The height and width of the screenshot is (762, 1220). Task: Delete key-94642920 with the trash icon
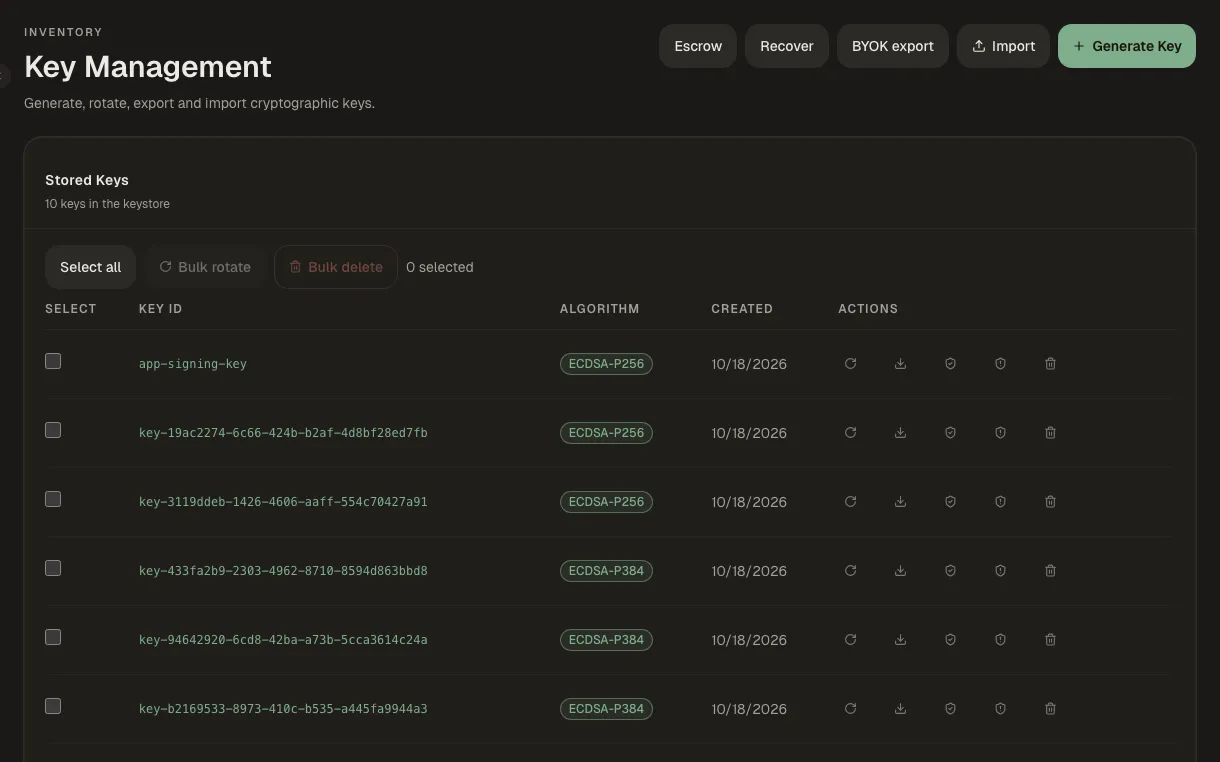tap(1050, 640)
